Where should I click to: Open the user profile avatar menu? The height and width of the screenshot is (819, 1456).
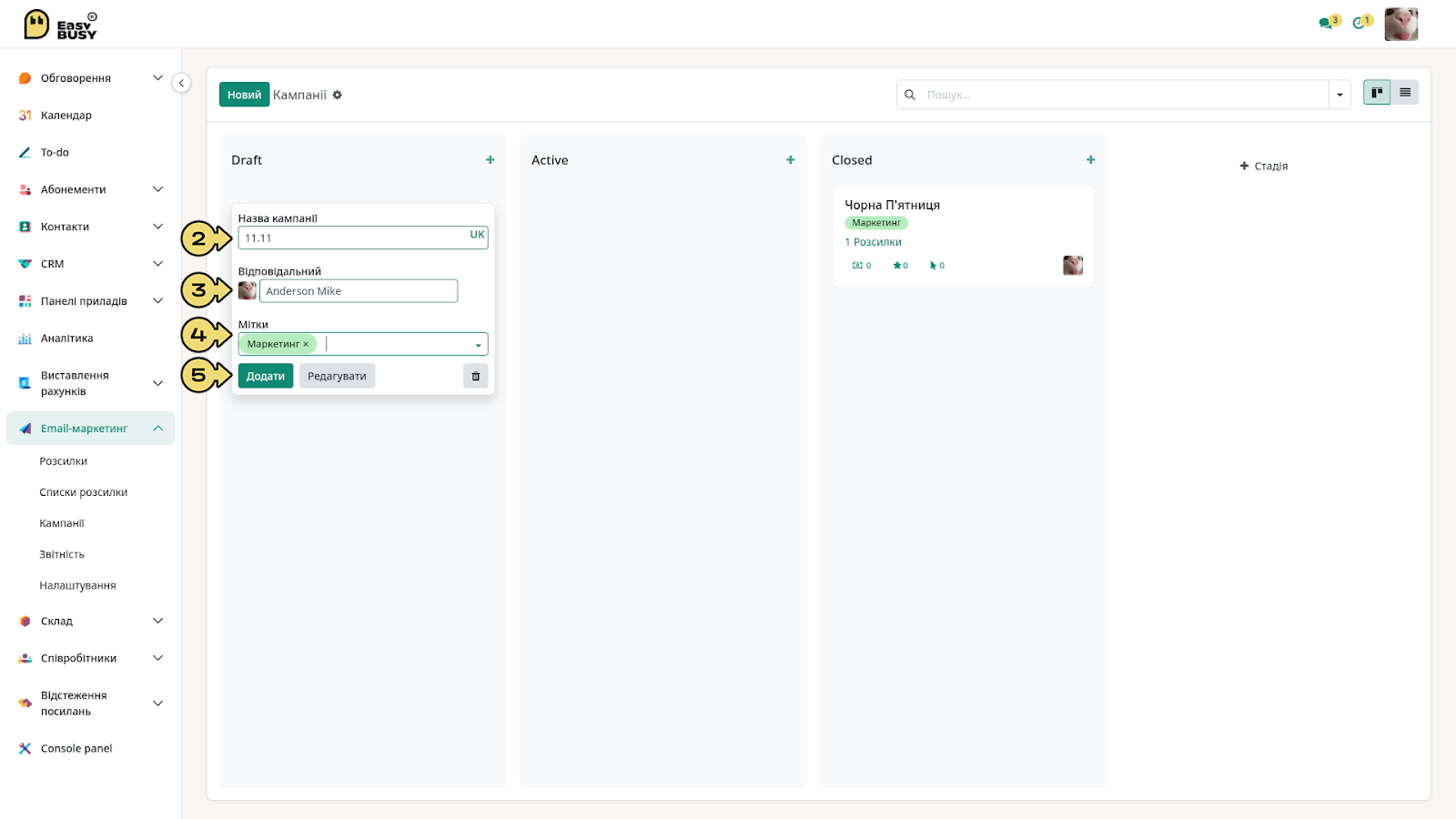point(1400,25)
